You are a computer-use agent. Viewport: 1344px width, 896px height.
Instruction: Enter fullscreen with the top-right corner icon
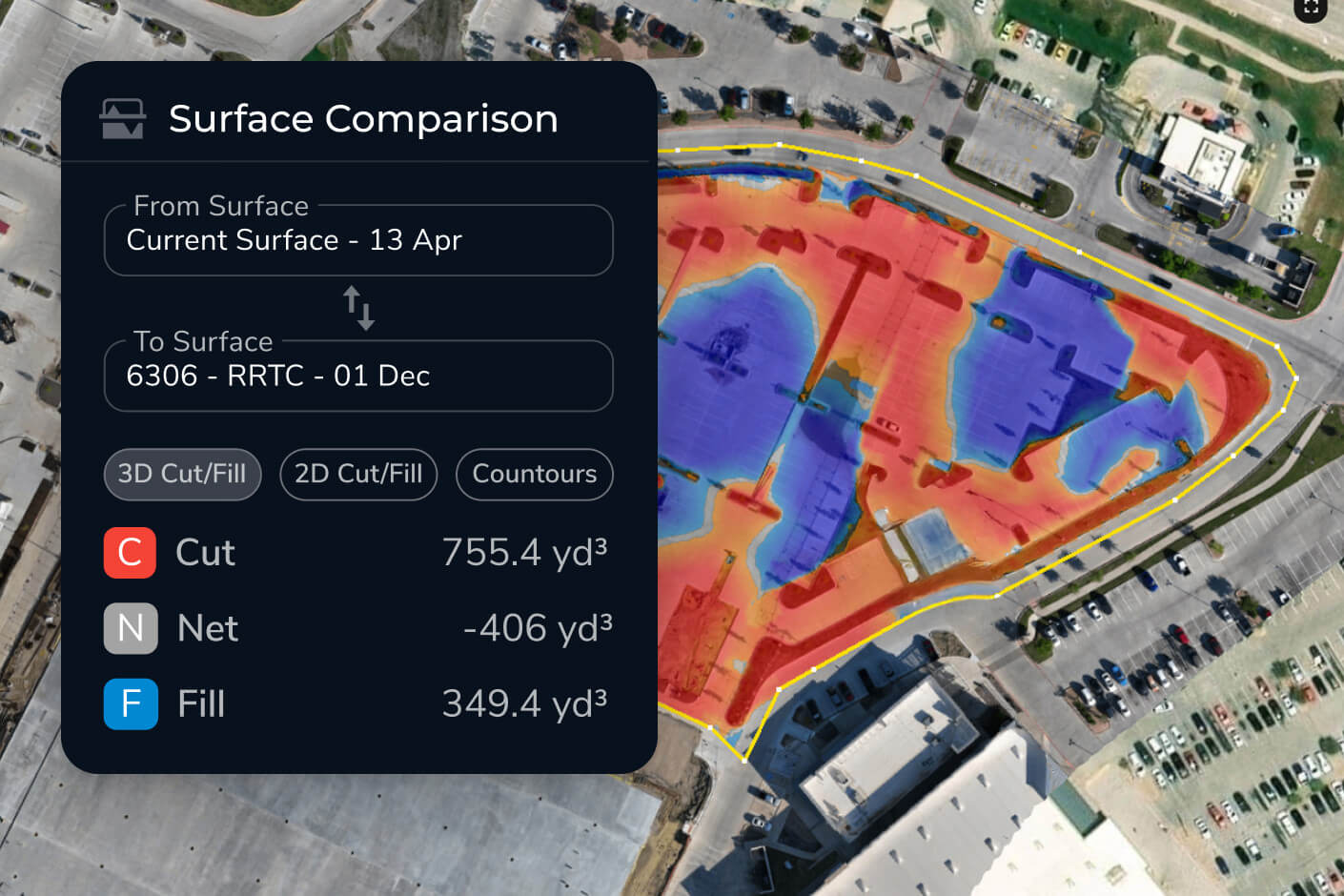pyautogui.click(x=1311, y=9)
